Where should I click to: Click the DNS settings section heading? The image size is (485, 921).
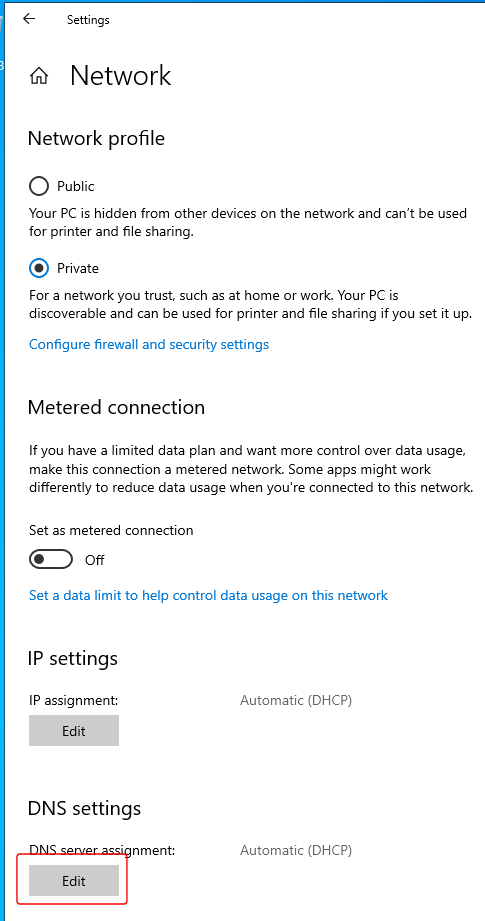[85, 809]
